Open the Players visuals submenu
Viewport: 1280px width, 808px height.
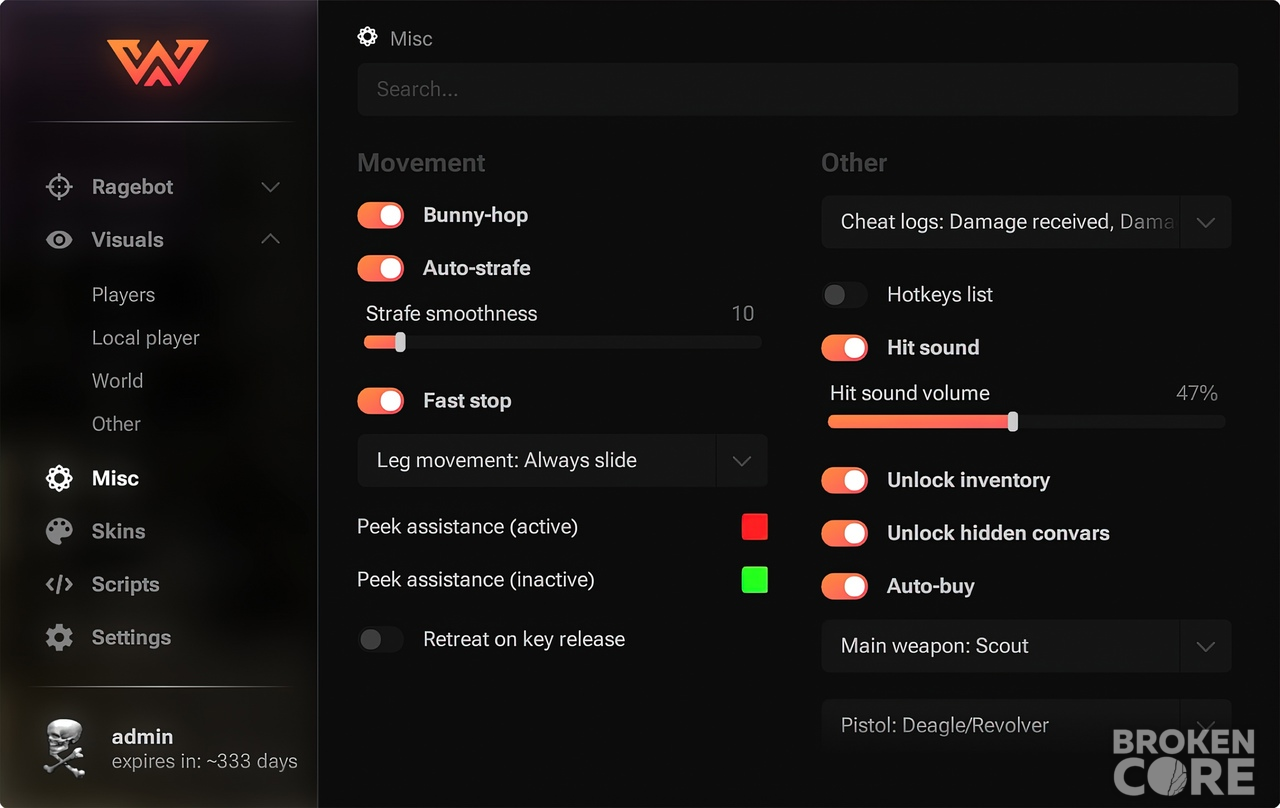123,295
